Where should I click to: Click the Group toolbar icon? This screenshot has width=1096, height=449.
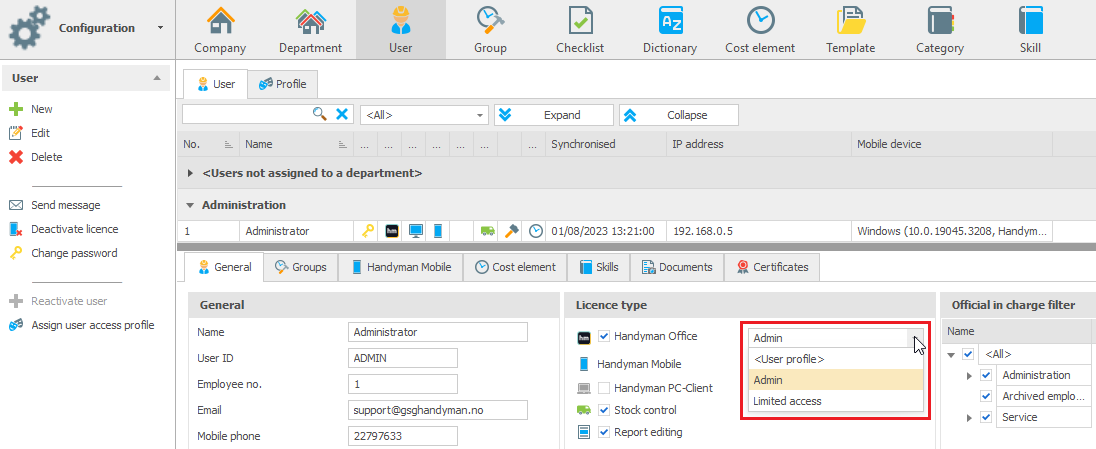click(x=490, y=20)
